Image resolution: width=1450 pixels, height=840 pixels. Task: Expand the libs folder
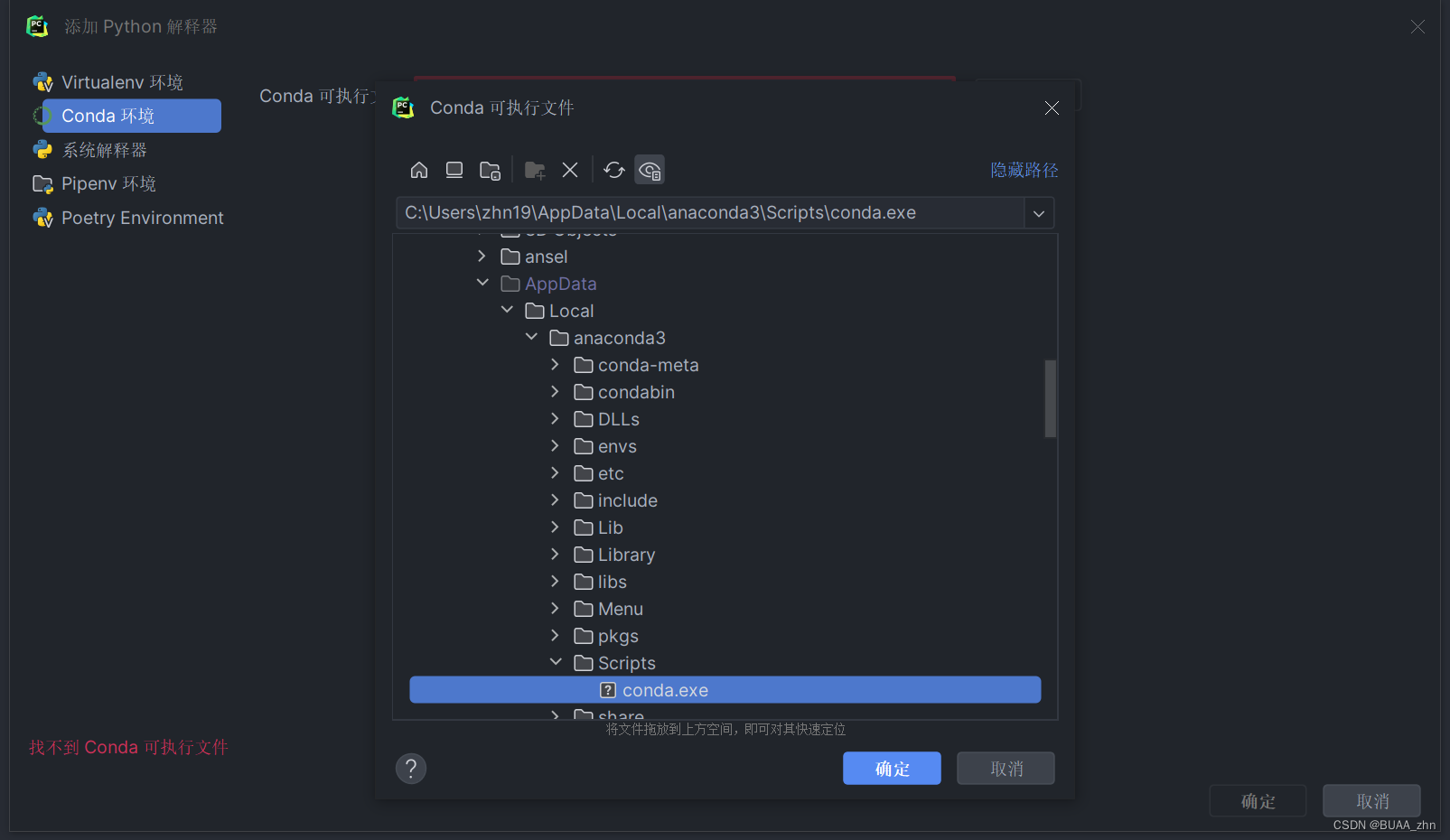555,581
